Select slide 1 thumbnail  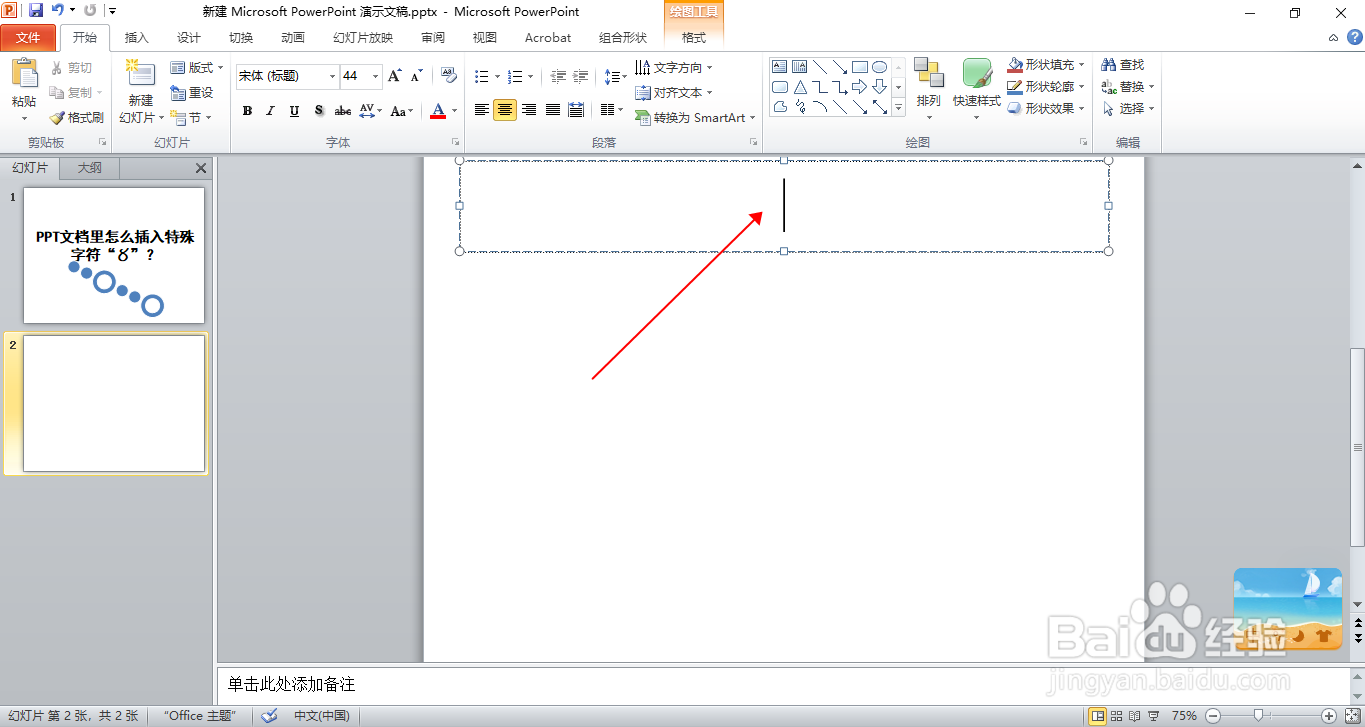click(x=114, y=255)
